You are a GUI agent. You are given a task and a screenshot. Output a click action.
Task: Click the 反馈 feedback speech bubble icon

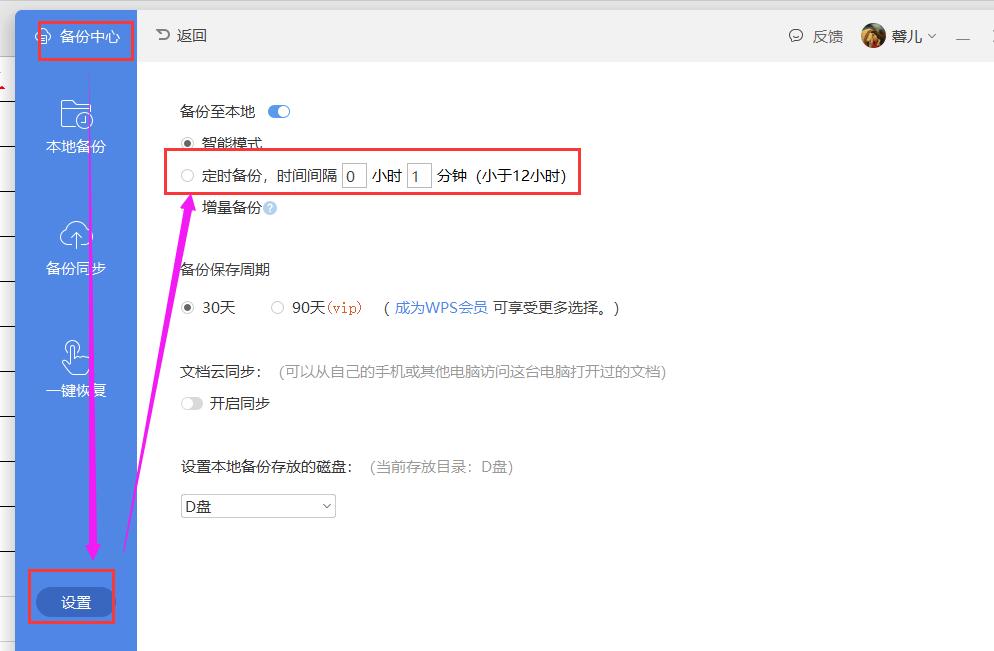(794, 35)
